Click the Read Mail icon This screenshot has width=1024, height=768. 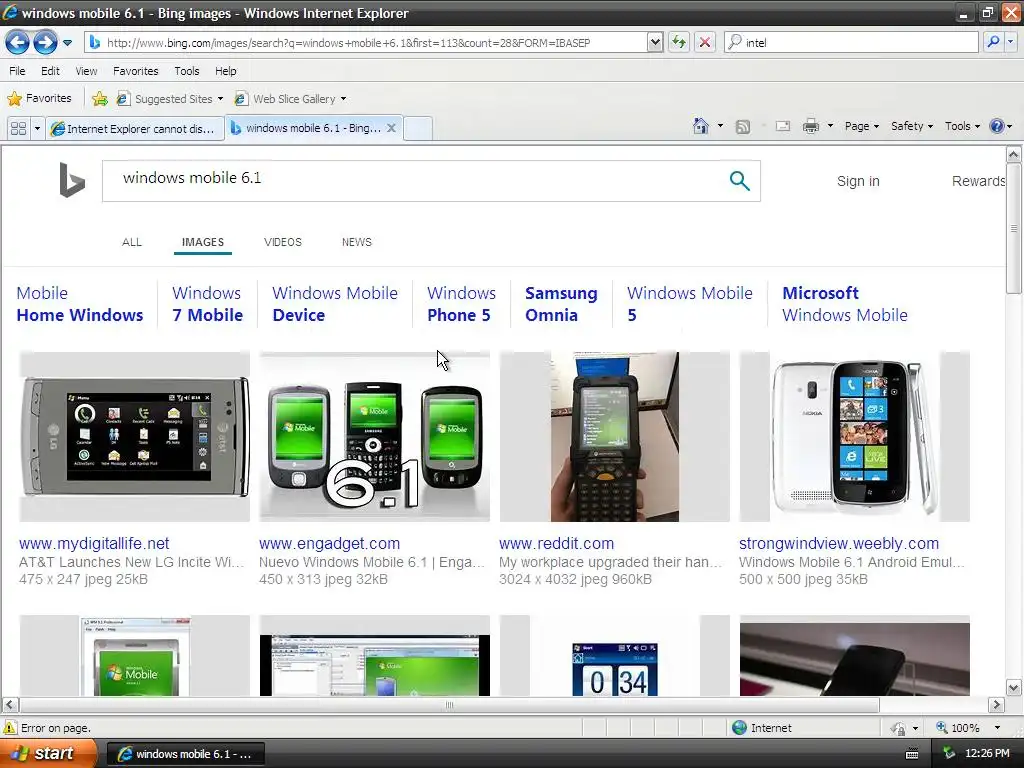[x=782, y=127]
